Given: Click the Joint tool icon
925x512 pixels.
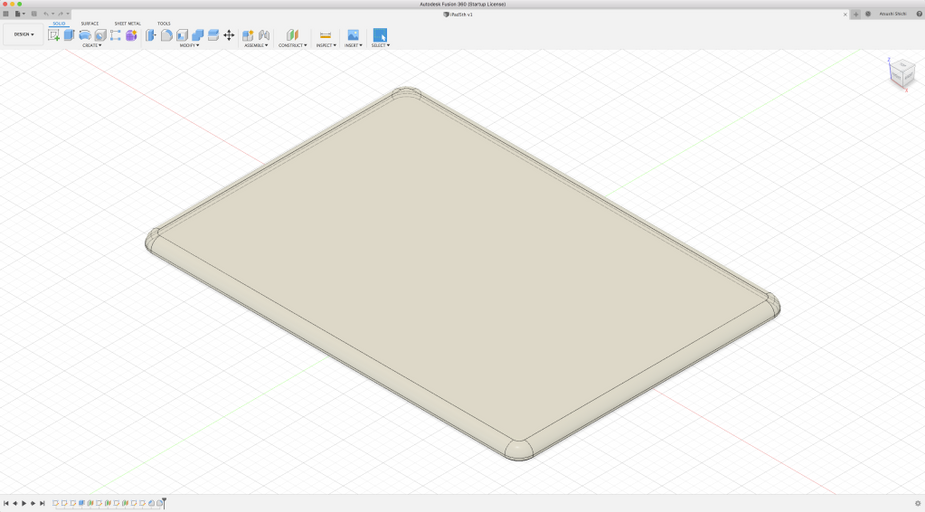Looking at the screenshot, I should (x=264, y=35).
